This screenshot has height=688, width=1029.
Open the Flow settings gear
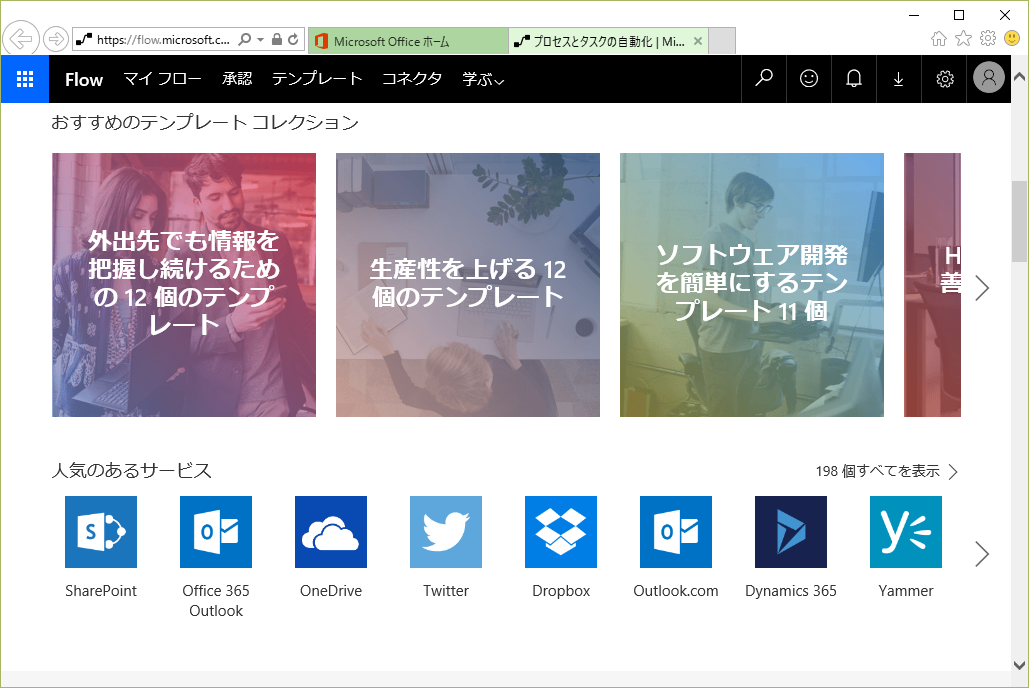[944, 79]
